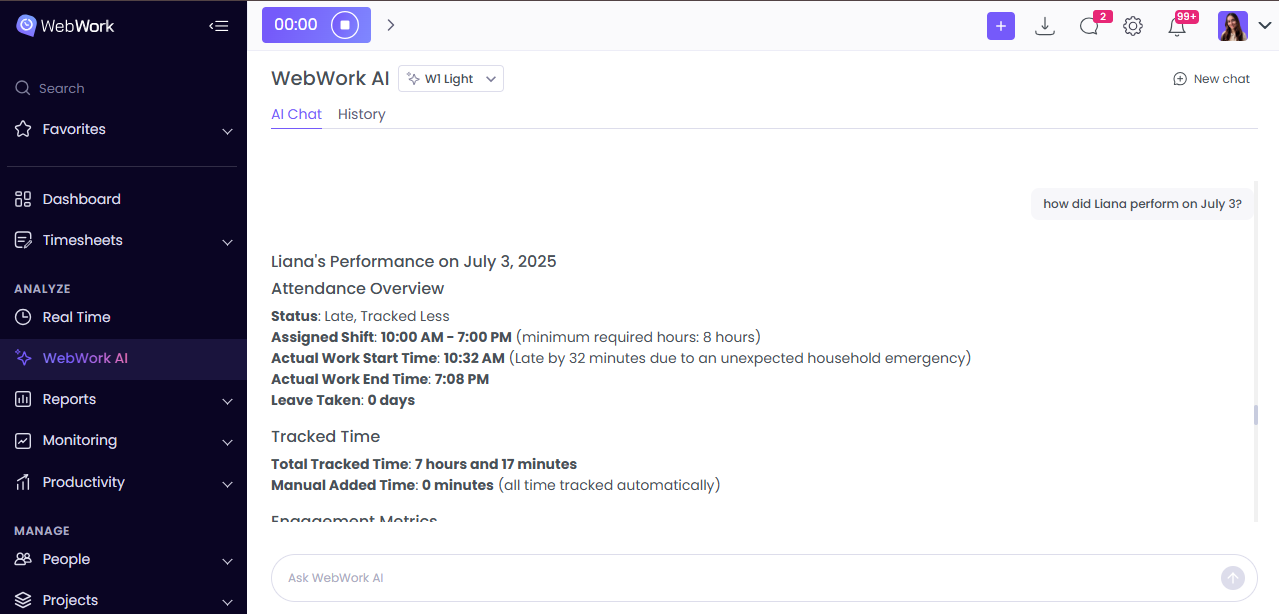Screen dimensions: 1279x614
Task: Open the chat messages icon showing 2 unread
Action: 1089,25
